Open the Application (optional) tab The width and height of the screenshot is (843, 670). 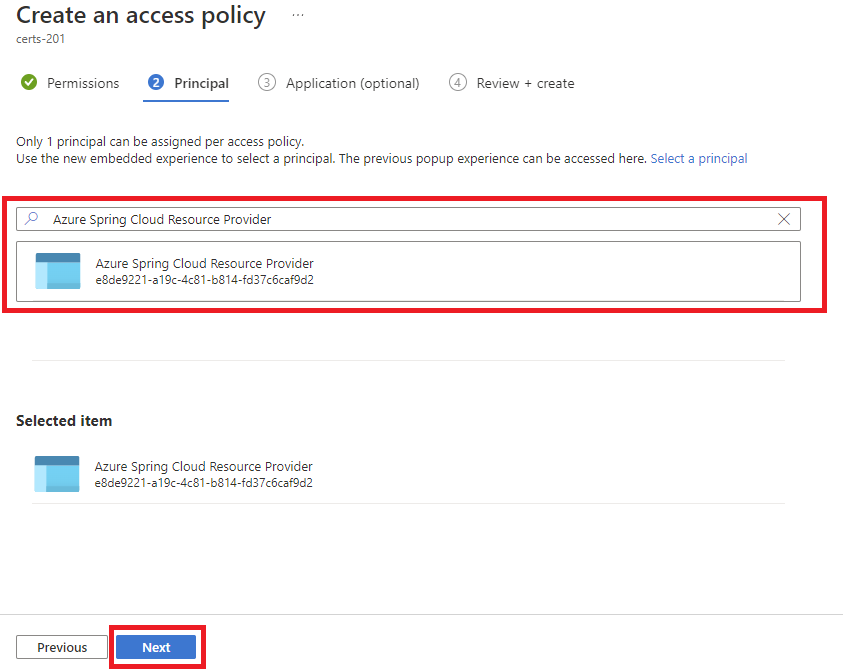[x=352, y=83]
